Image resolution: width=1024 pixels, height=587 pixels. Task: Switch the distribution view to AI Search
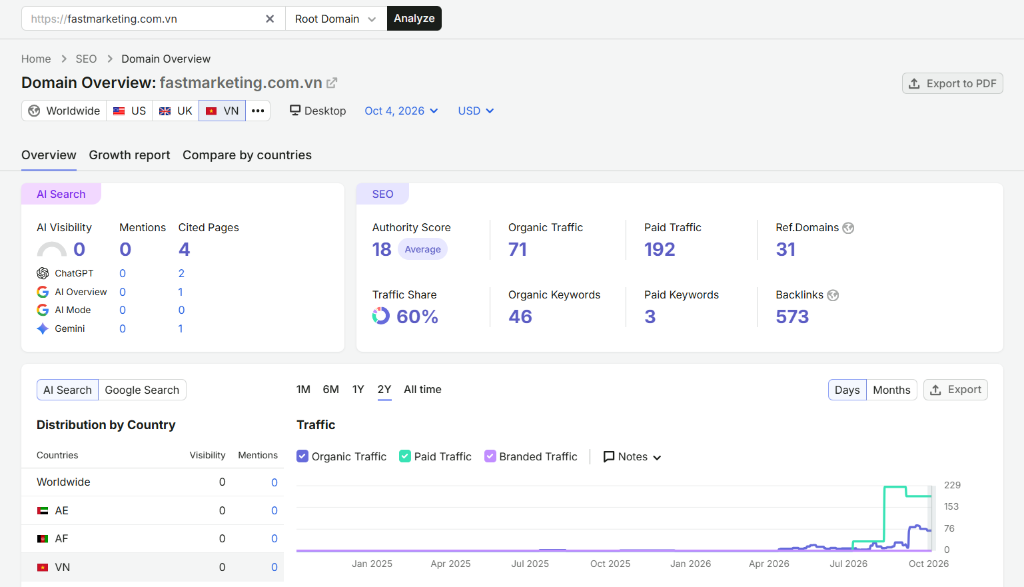click(x=67, y=390)
